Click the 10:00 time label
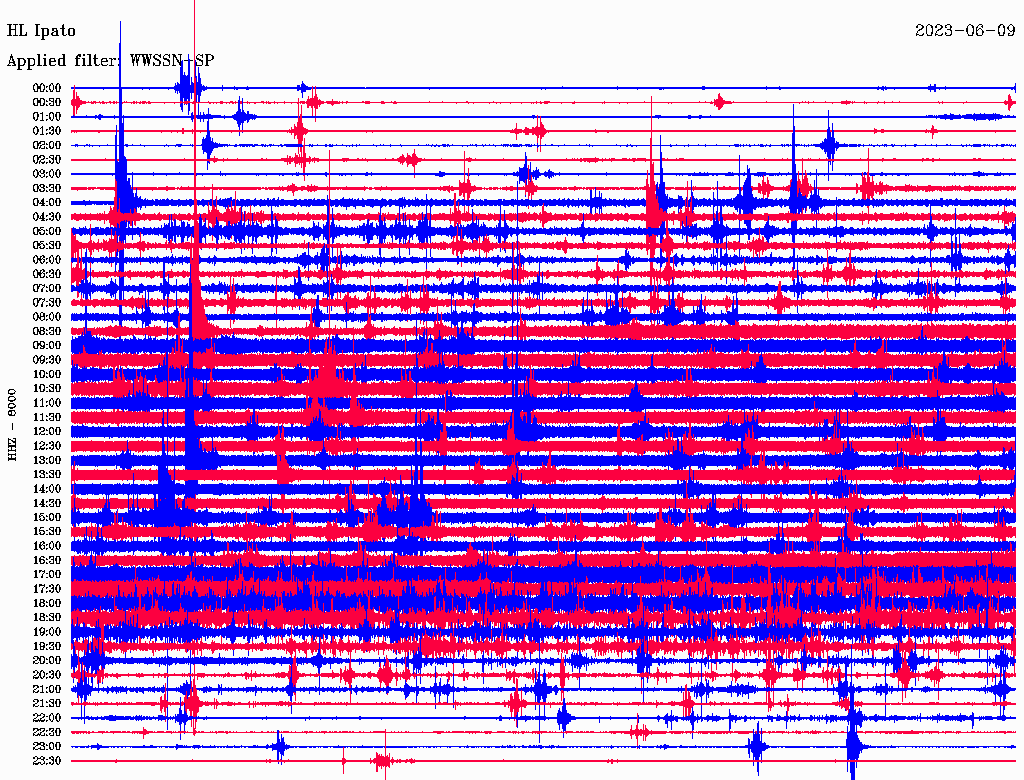The width and height of the screenshot is (1024, 780). (47, 374)
